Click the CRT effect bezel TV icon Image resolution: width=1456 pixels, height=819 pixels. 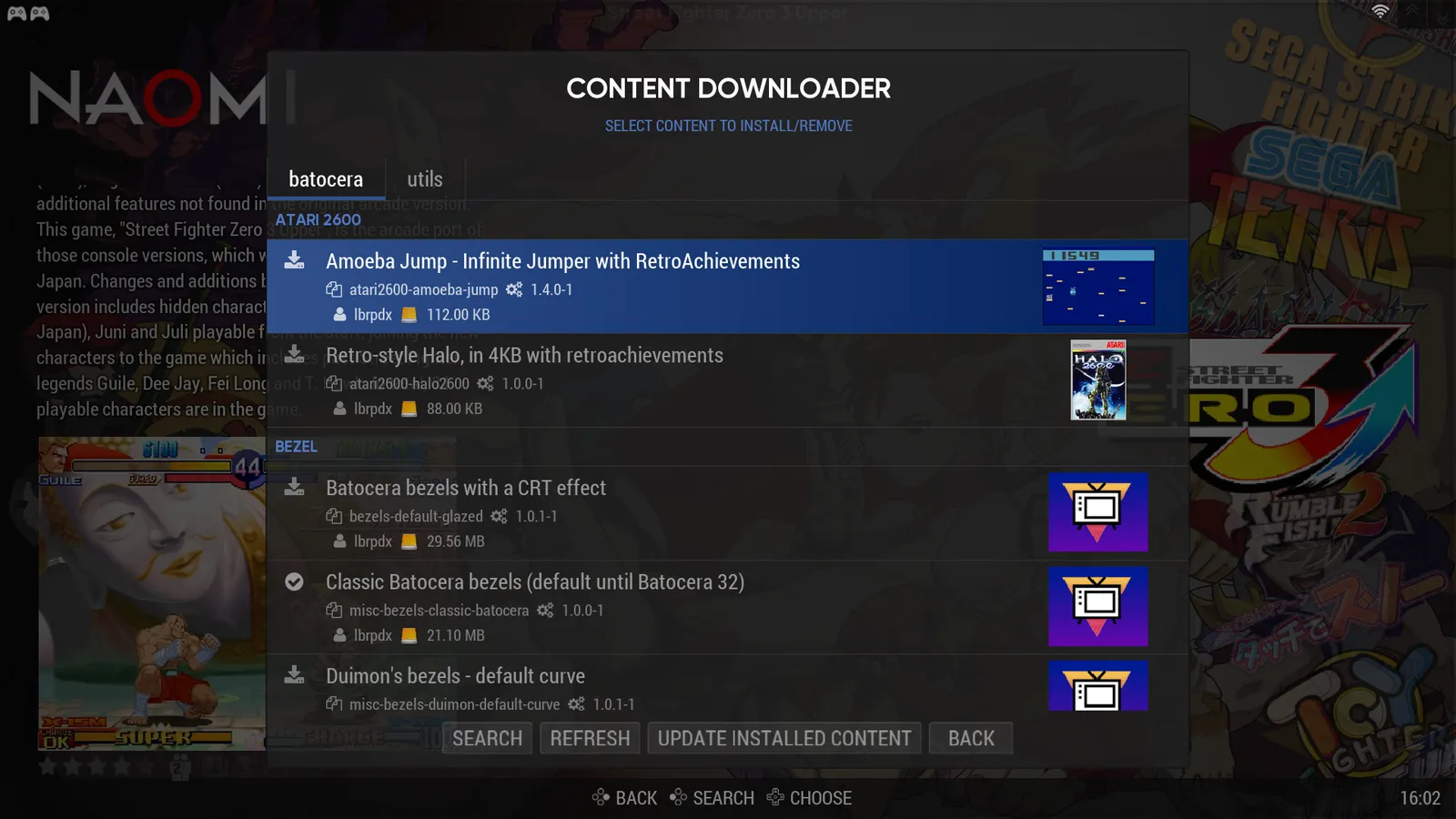[x=1097, y=512]
